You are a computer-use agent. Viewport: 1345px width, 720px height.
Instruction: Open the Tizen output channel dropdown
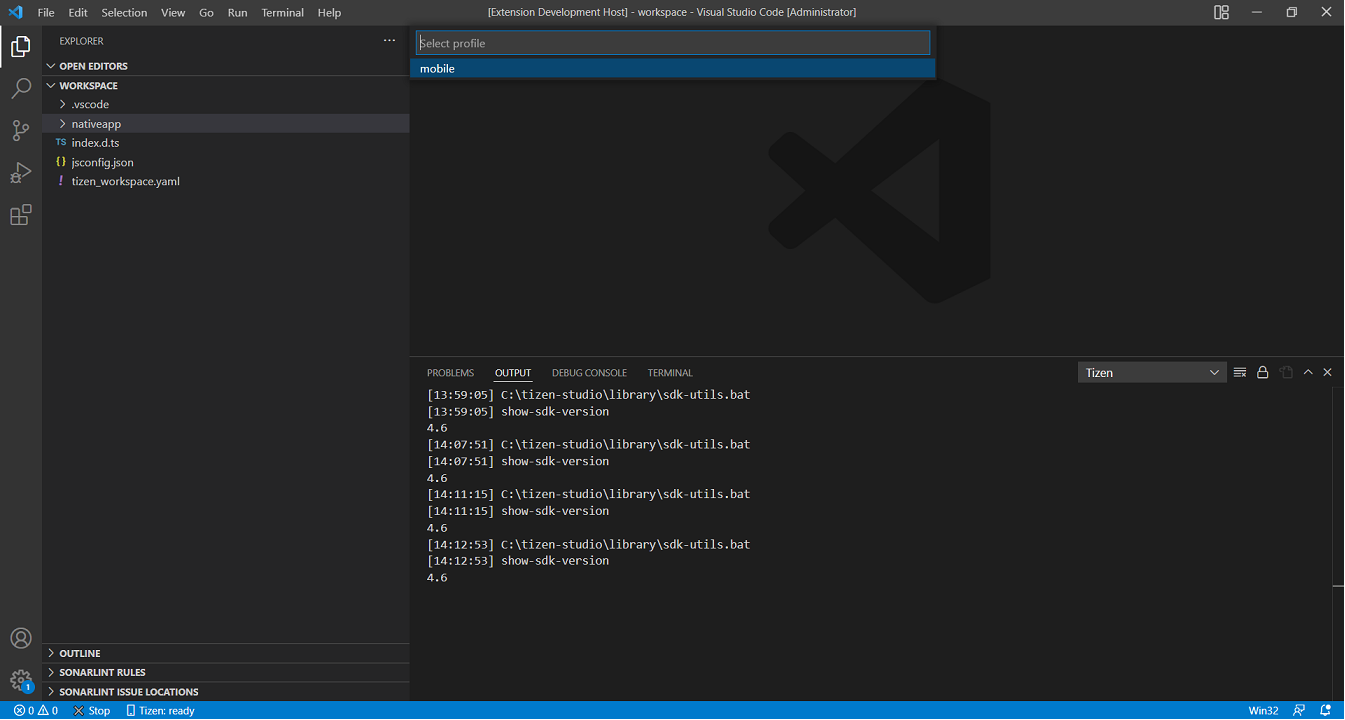[1152, 372]
